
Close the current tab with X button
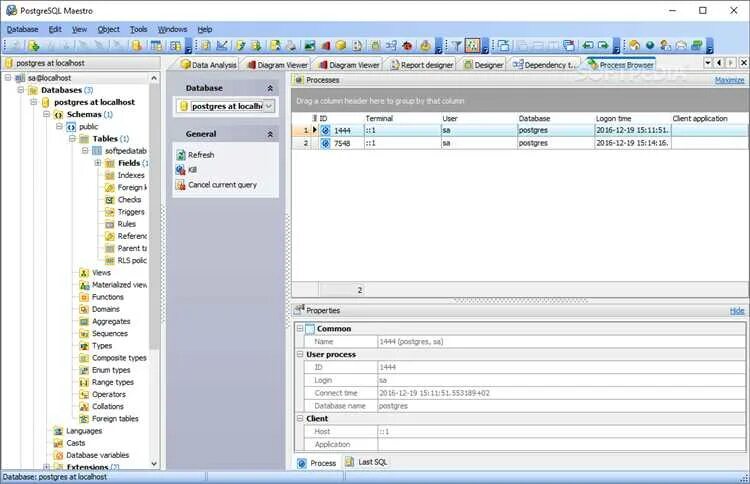744,63
